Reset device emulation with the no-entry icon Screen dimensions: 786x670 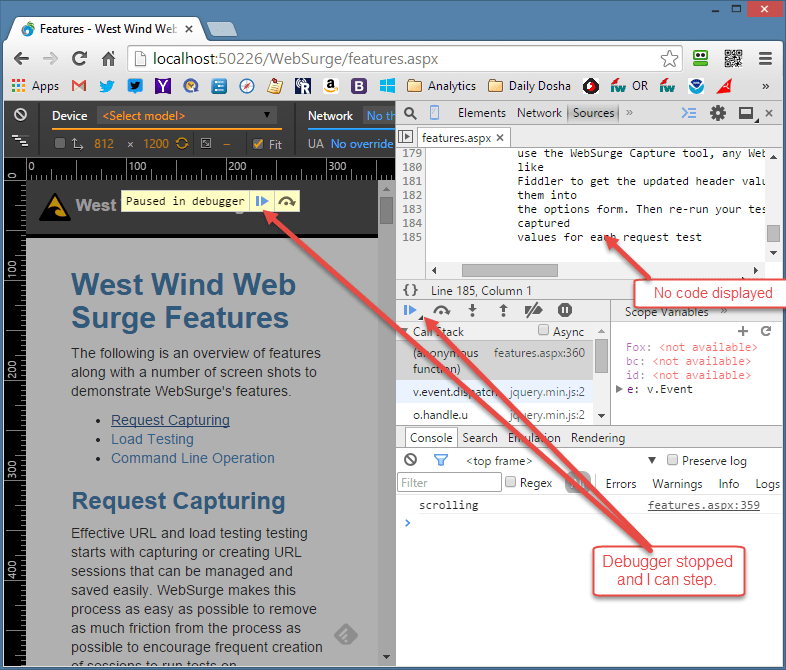click(20, 115)
